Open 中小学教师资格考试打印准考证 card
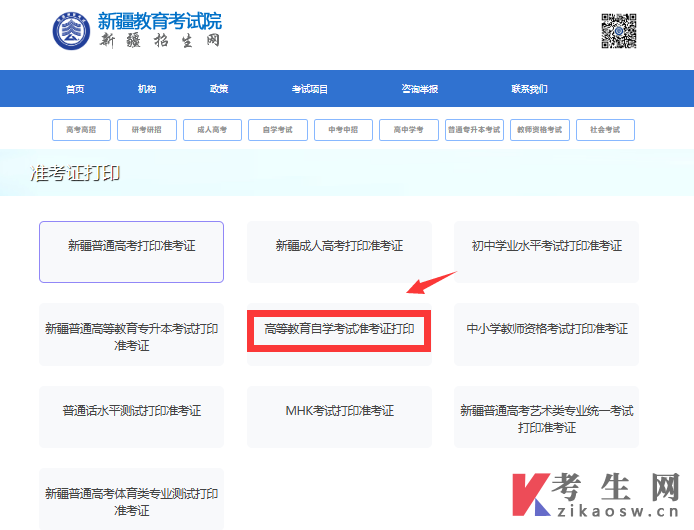This screenshot has width=694, height=530. 547,335
